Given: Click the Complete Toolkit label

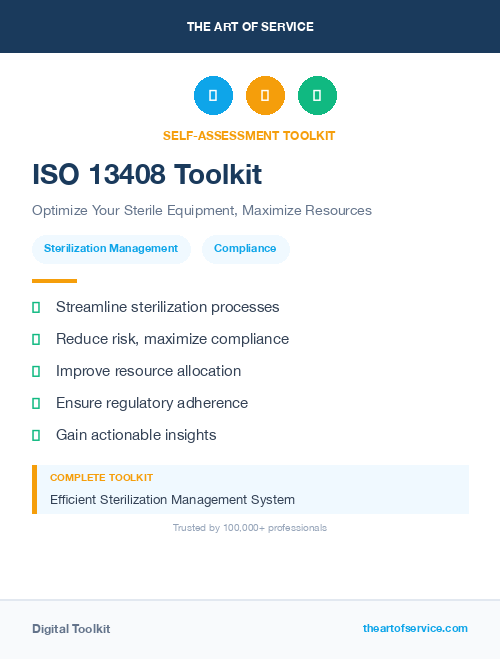Looking at the screenshot, I should [101, 478].
